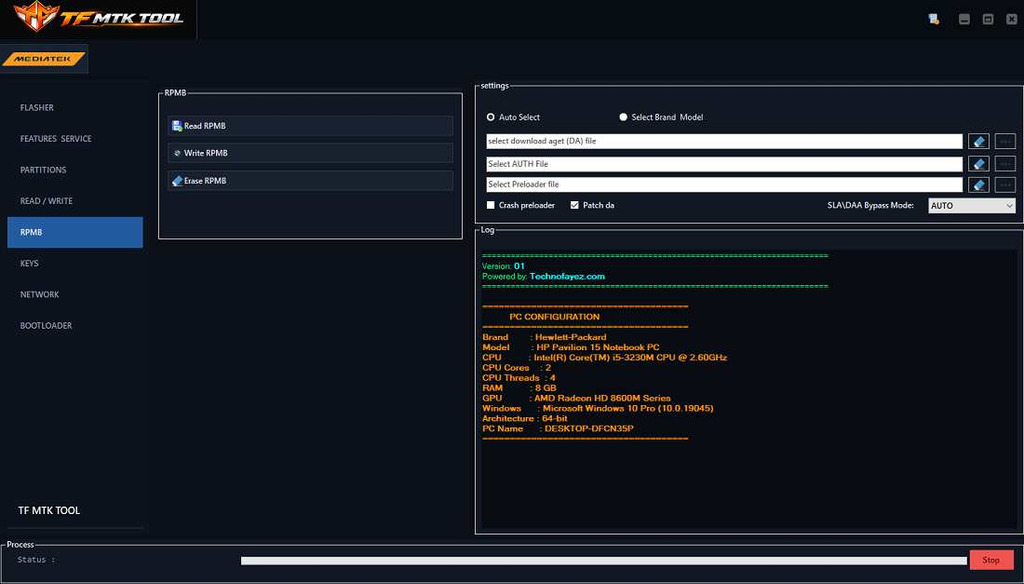Image resolution: width=1024 pixels, height=584 pixels.
Task: Open the FLASHER section
Action: (x=37, y=108)
